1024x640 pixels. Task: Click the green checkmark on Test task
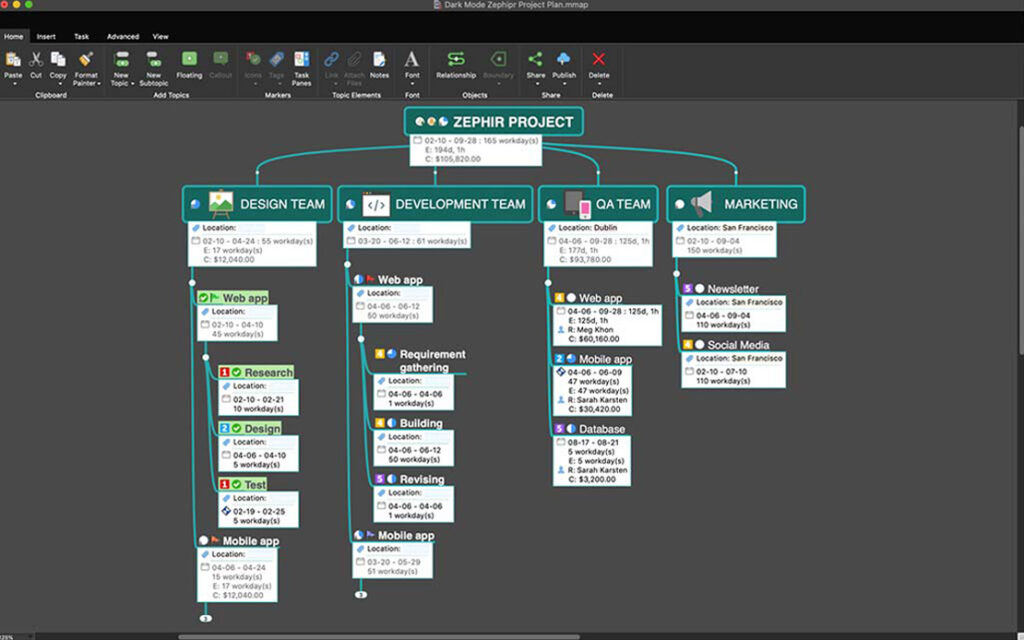pos(237,484)
